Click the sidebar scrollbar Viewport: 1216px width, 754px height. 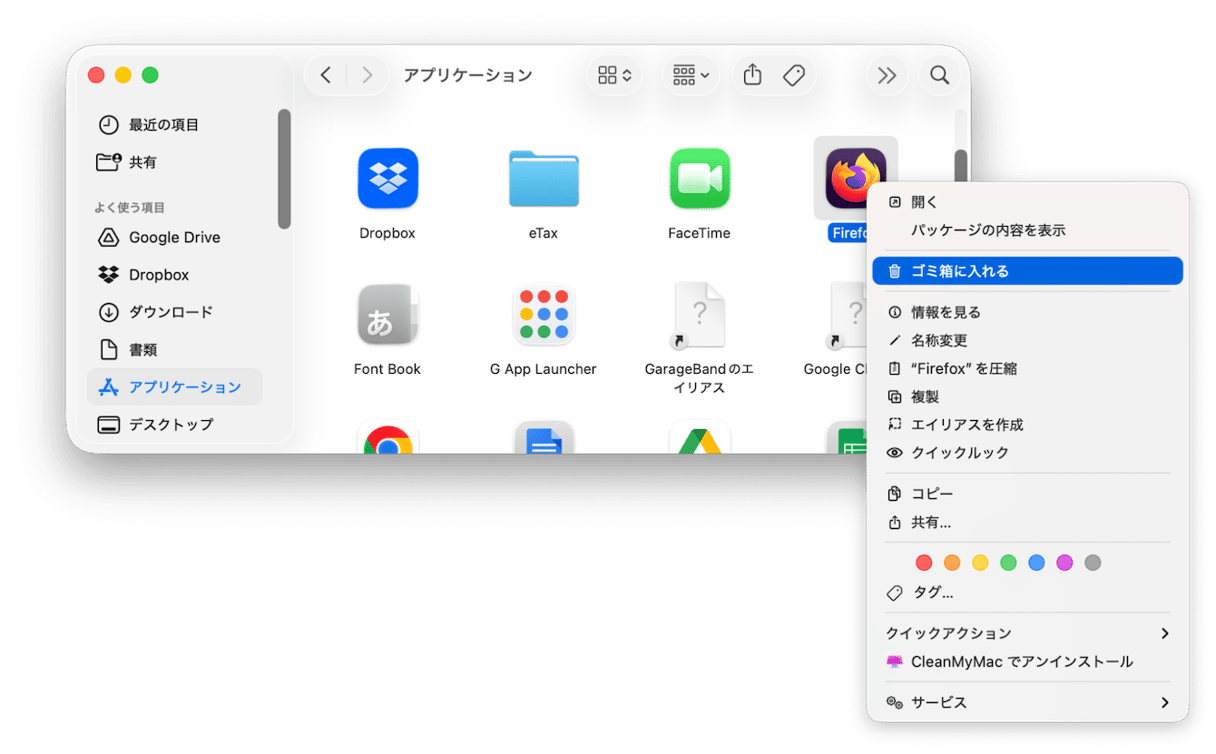[x=284, y=169]
